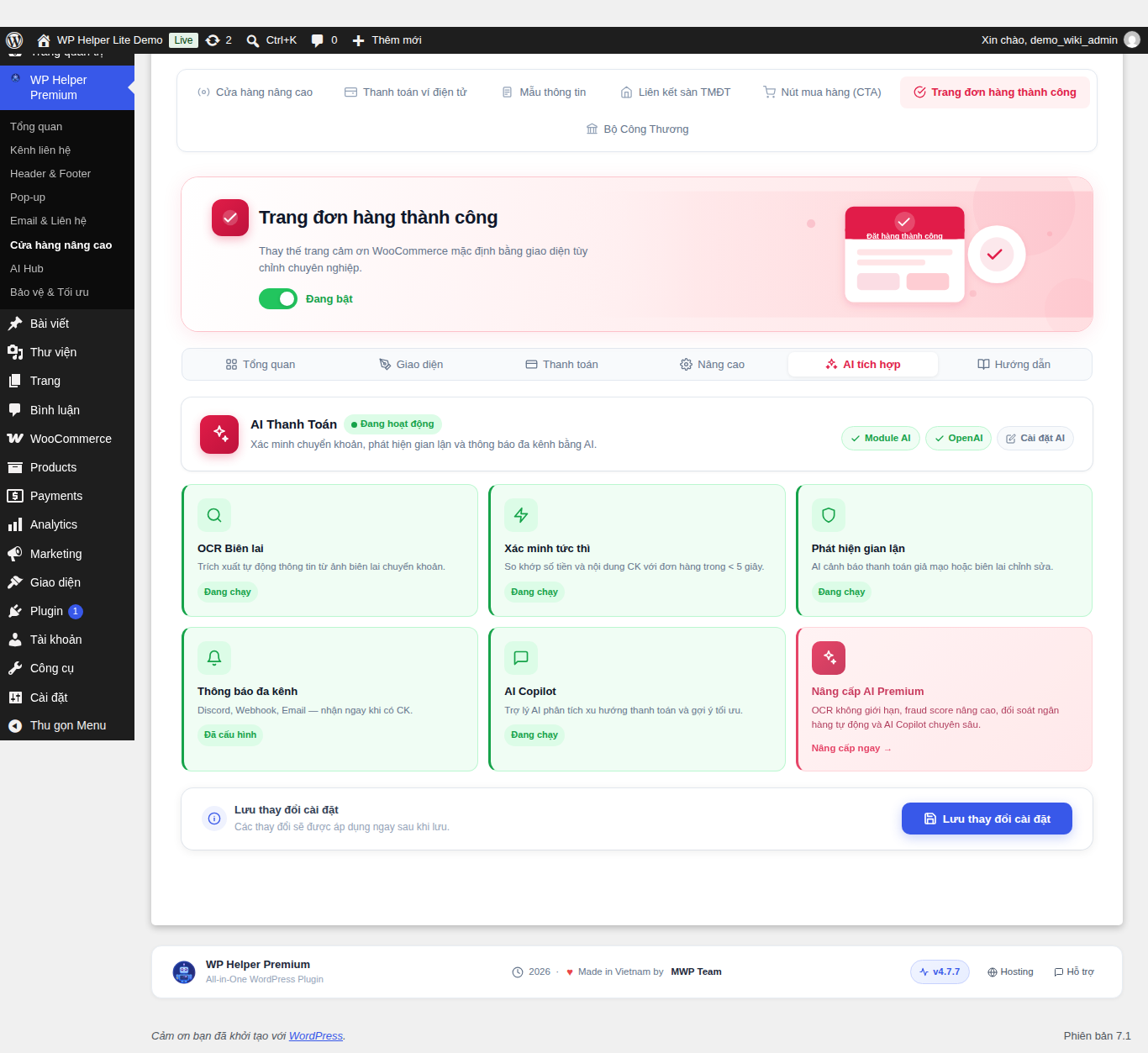Switch to the Nâng cao tab
Screen dimensions: 1148x1053
(x=712, y=365)
